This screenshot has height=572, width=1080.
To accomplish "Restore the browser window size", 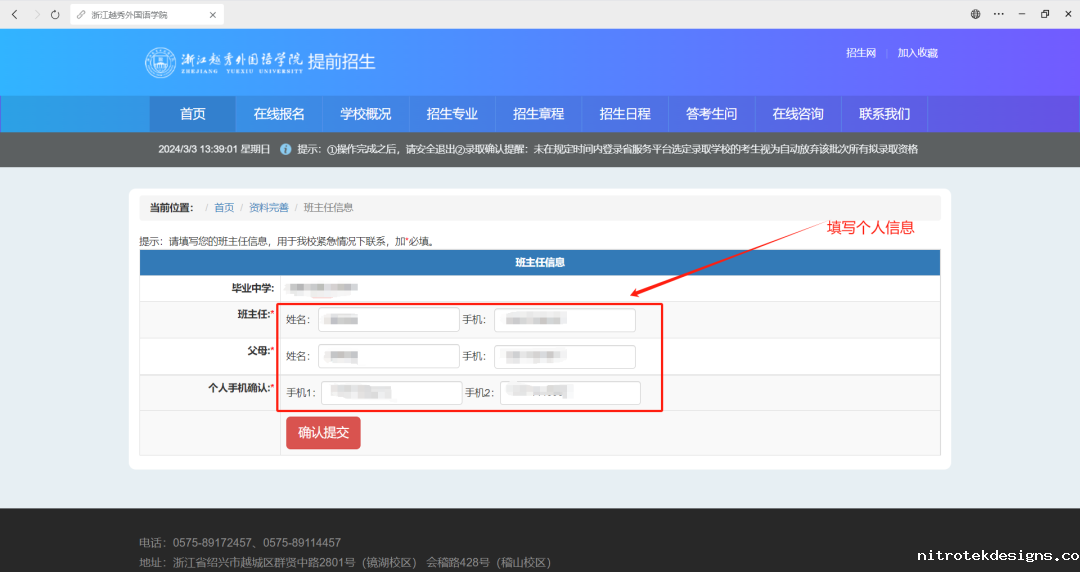I will (1045, 14).
